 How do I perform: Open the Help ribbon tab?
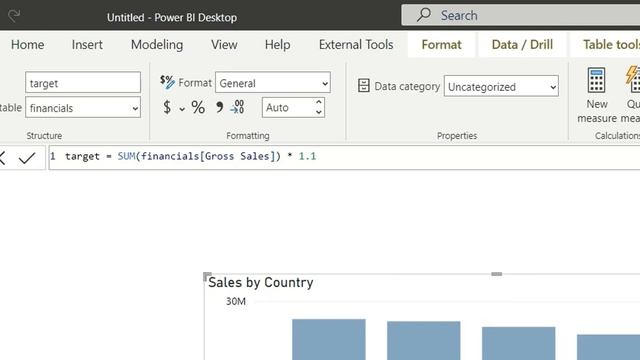click(x=278, y=44)
